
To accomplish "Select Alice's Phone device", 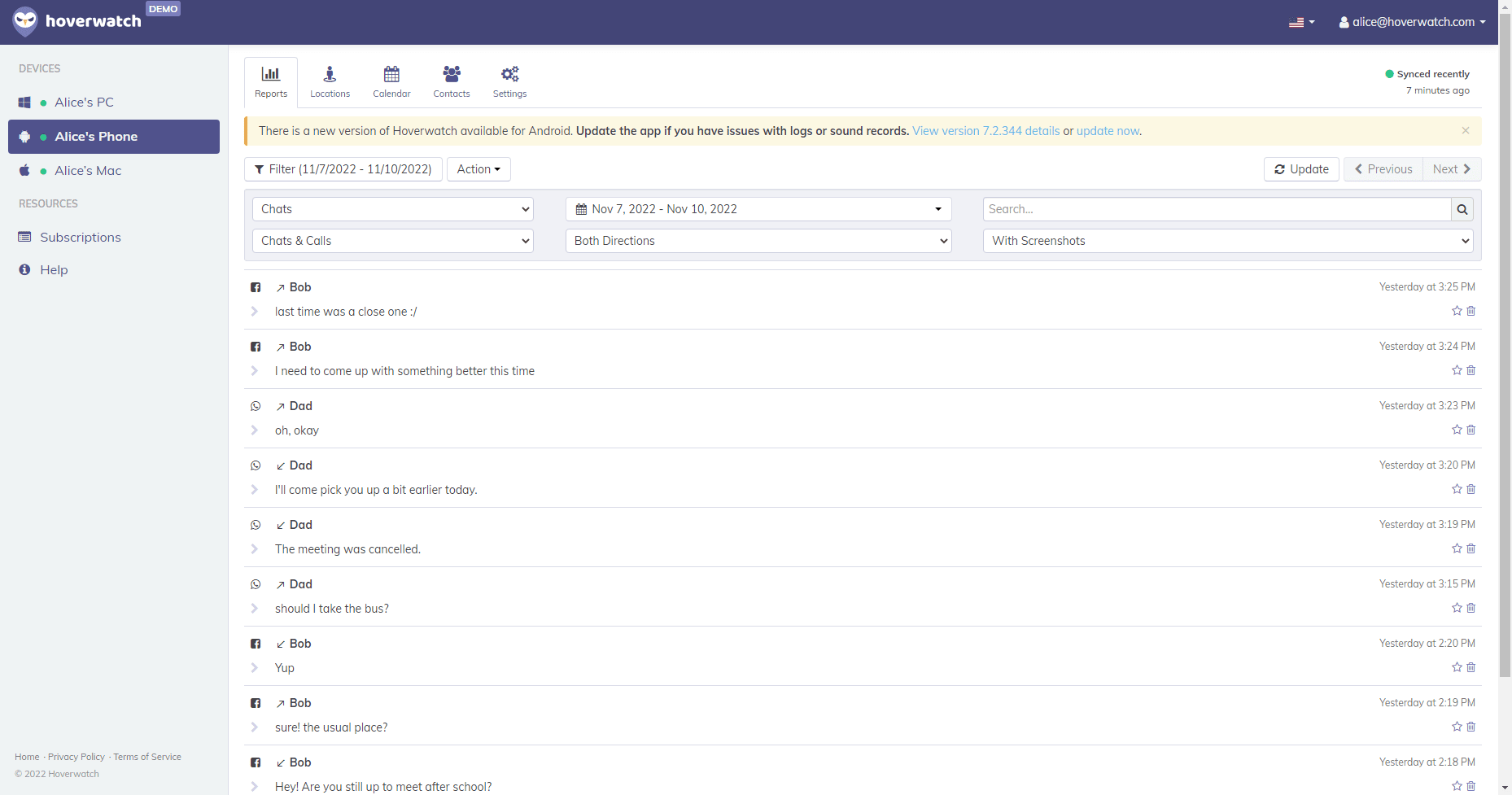I will click(x=114, y=137).
